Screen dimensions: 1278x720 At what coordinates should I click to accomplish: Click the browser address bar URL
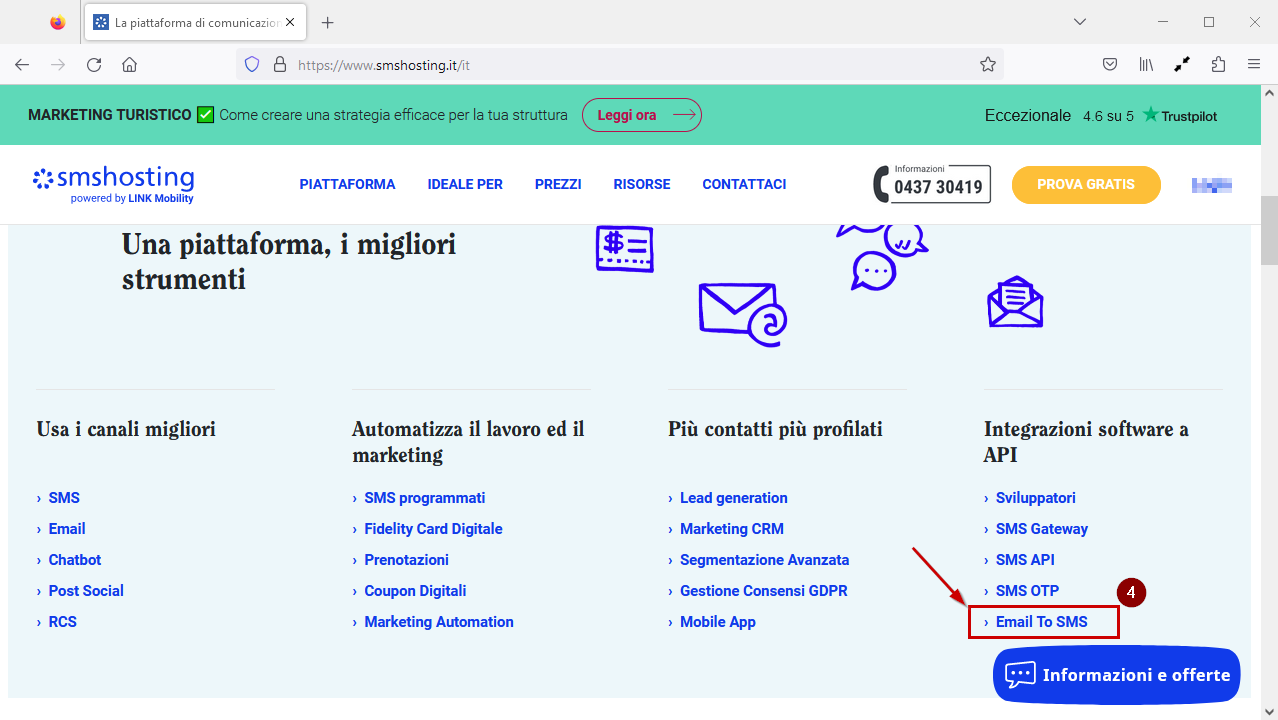(384, 65)
